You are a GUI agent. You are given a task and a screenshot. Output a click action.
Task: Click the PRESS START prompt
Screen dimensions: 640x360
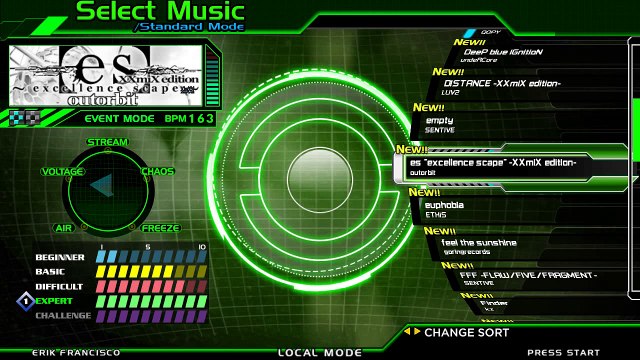[x=563, y=353]
